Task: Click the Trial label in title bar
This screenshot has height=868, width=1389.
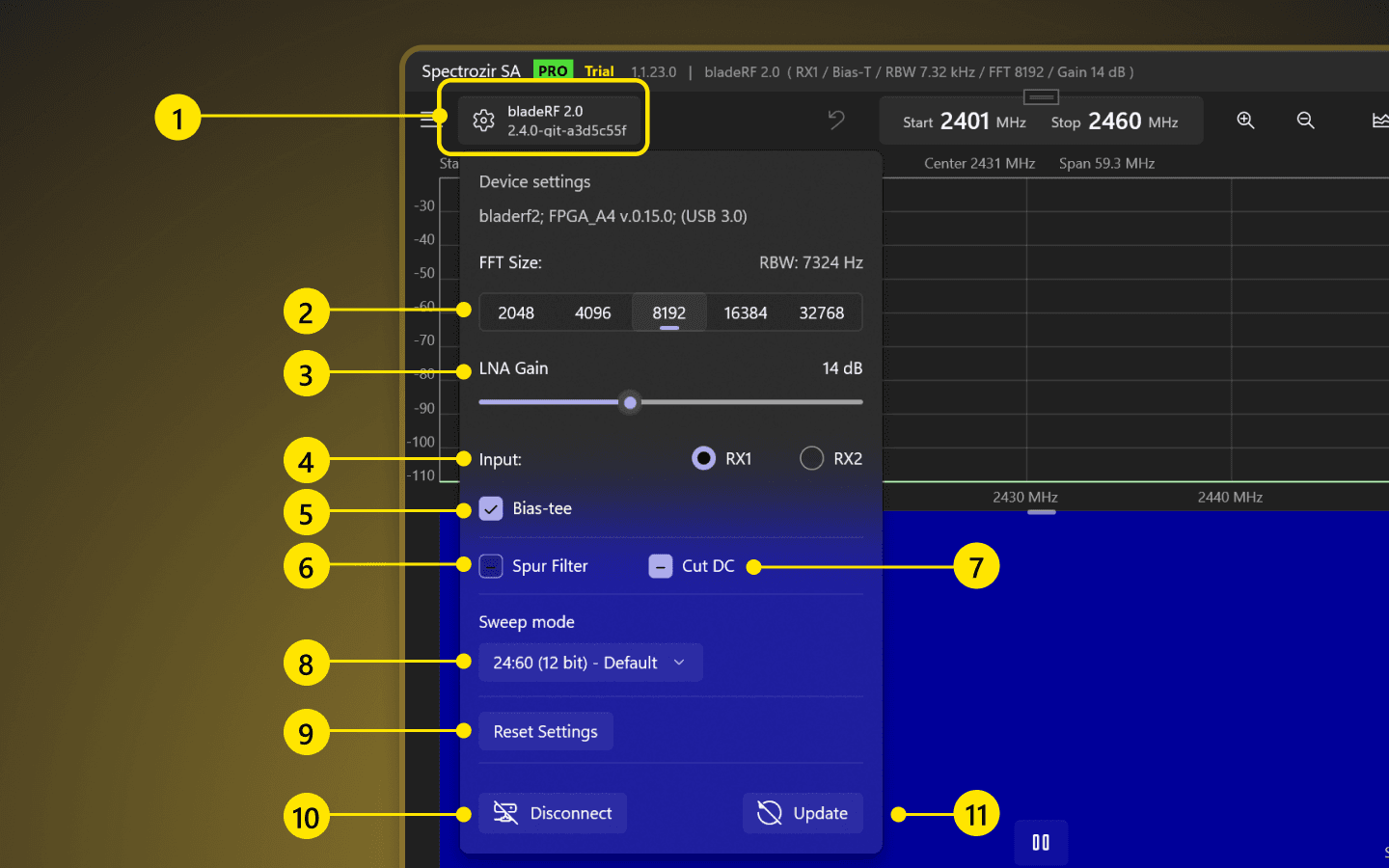Action: pos(599,71)
